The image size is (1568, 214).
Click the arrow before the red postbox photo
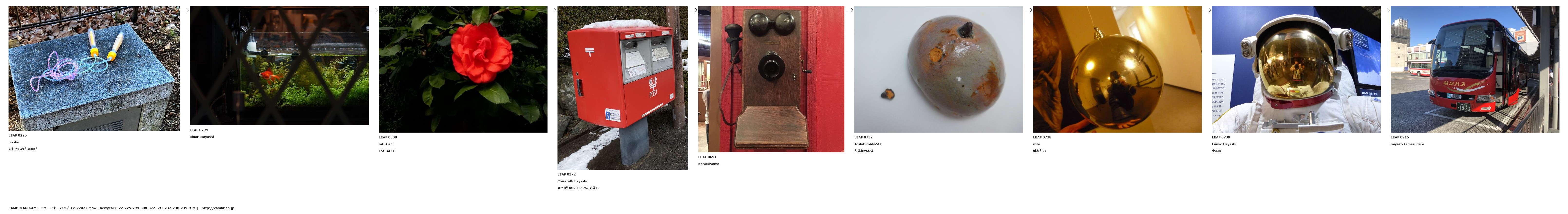coord(553,10)
